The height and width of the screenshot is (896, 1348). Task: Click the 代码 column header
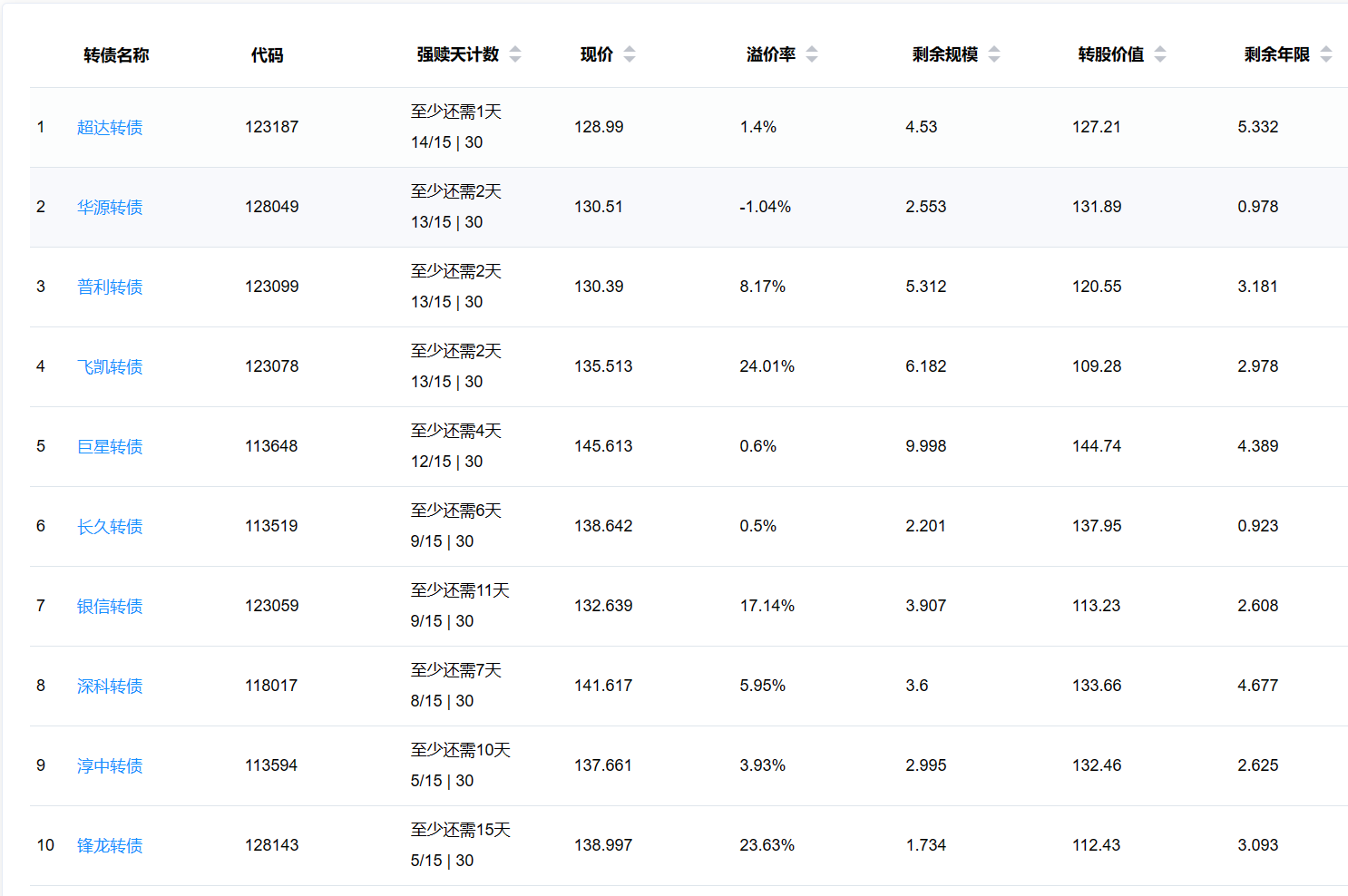tap(267, 55)
